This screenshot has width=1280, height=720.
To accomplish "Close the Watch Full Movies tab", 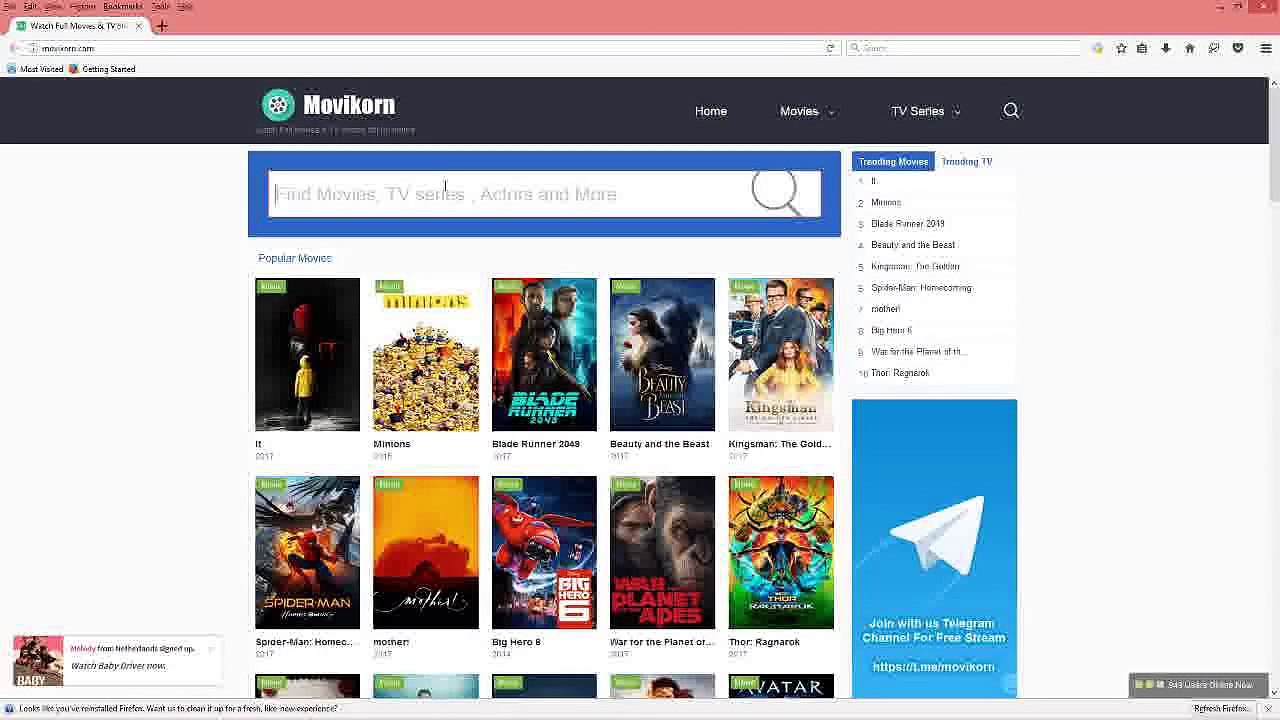I will coord(139,26).
